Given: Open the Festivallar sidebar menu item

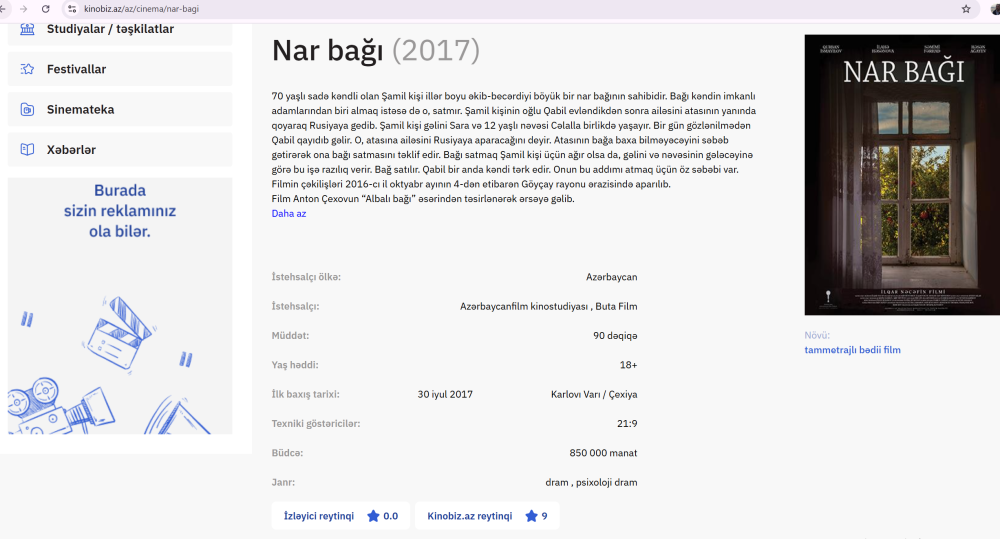Looking at the screenshot, I should click(76, 69).
